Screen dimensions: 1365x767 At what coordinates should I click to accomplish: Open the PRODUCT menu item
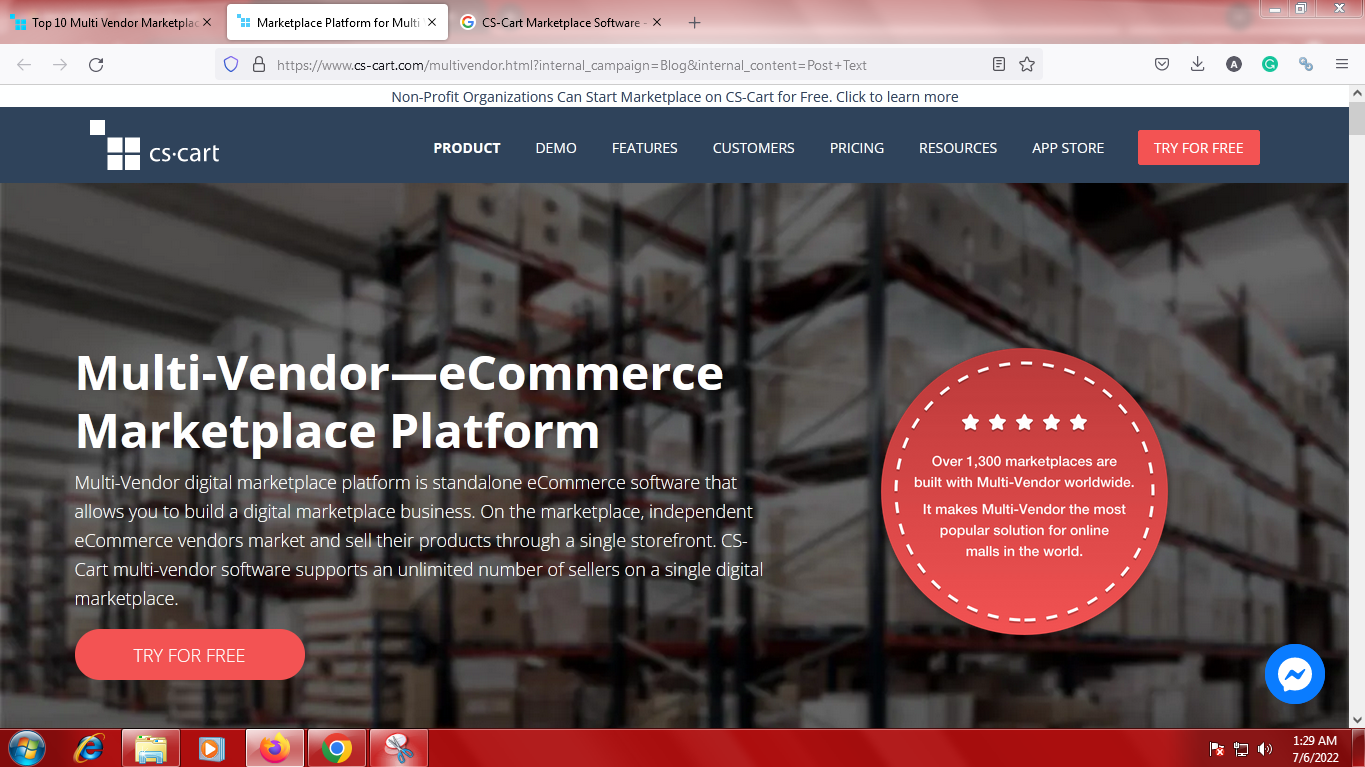[x=467, y=148]
